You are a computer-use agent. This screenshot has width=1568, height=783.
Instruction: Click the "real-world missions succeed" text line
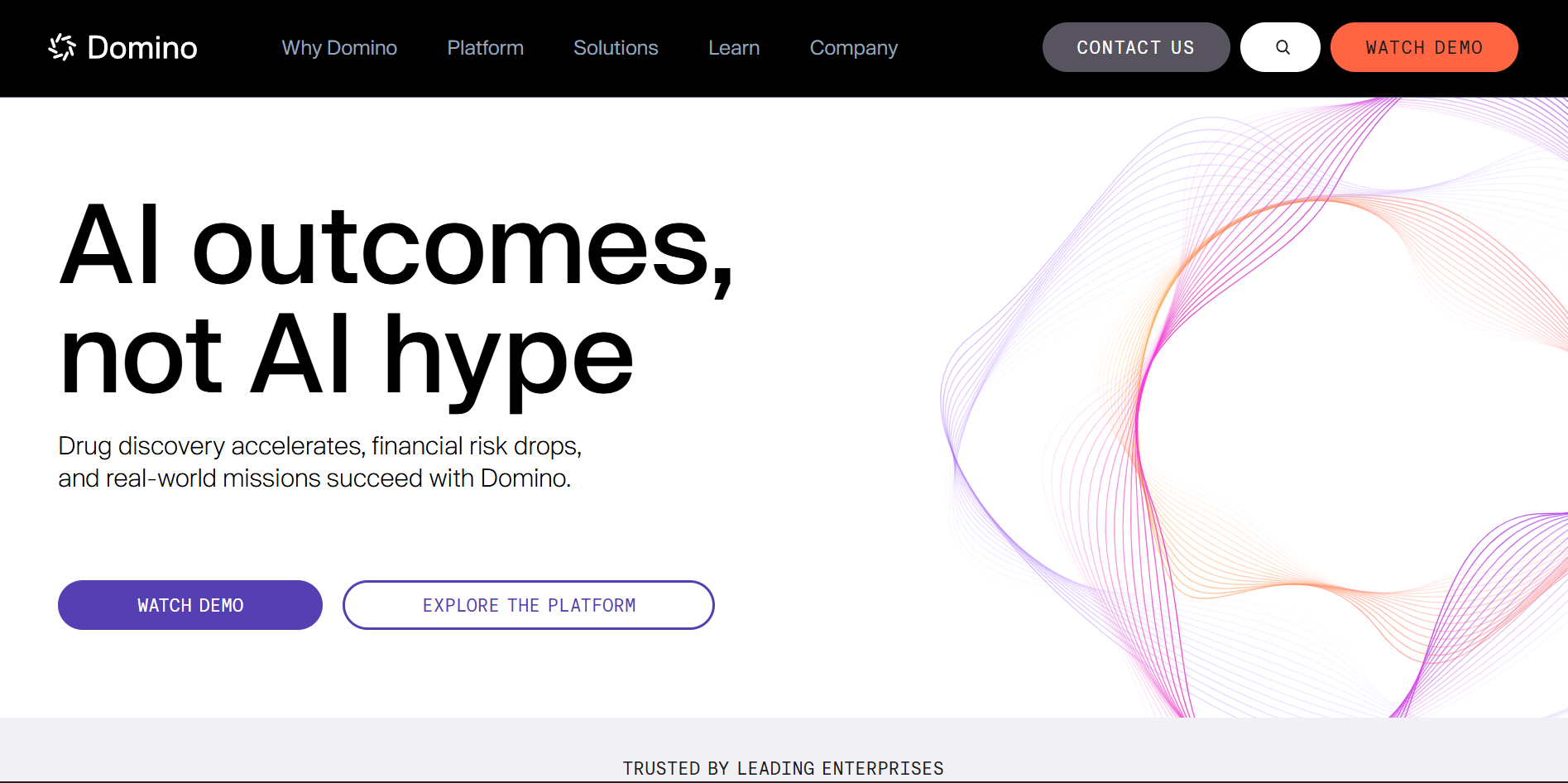pyautogui.click(x=314, y=478)
